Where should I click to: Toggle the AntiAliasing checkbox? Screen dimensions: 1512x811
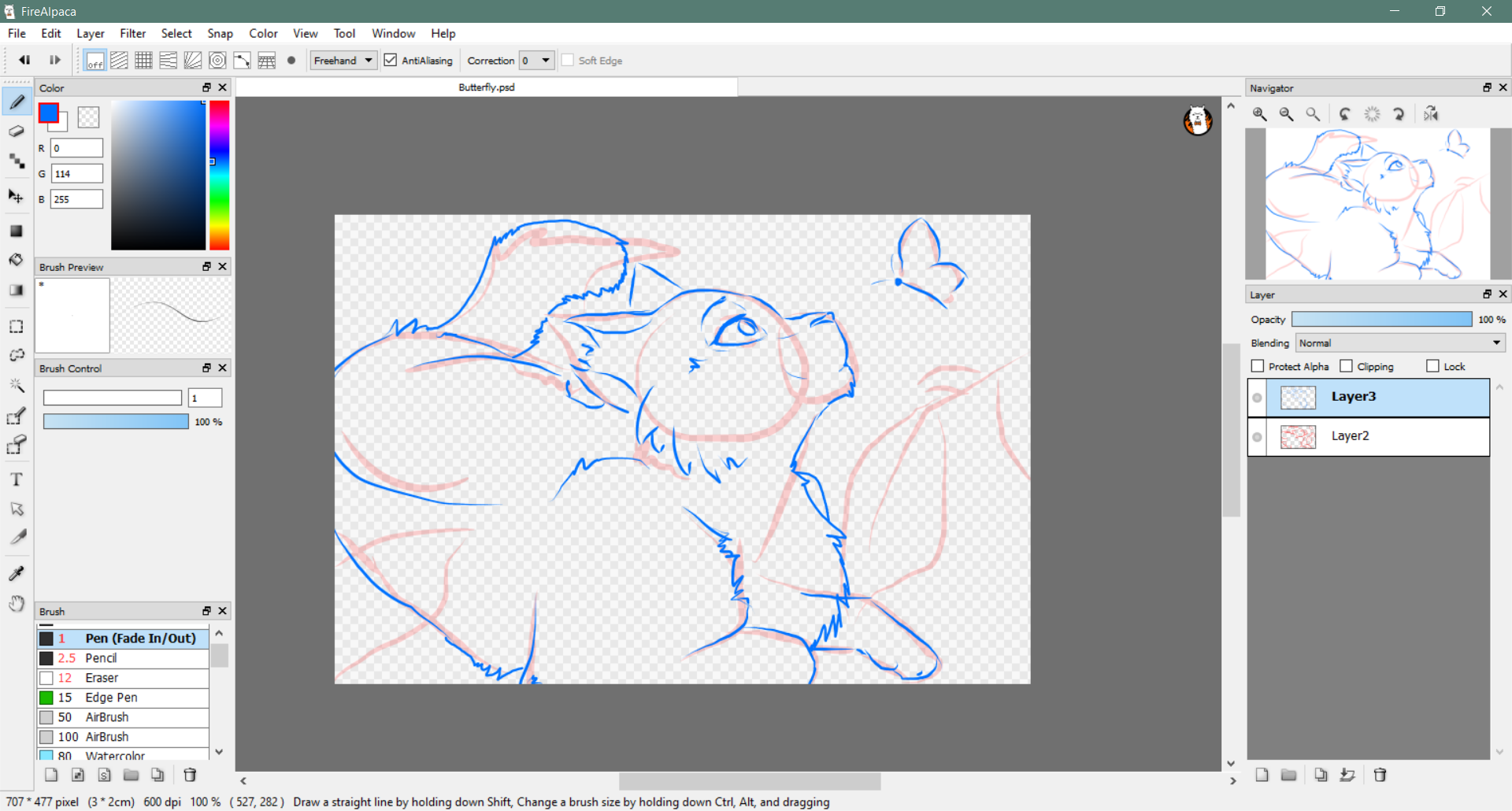(391, 61)
